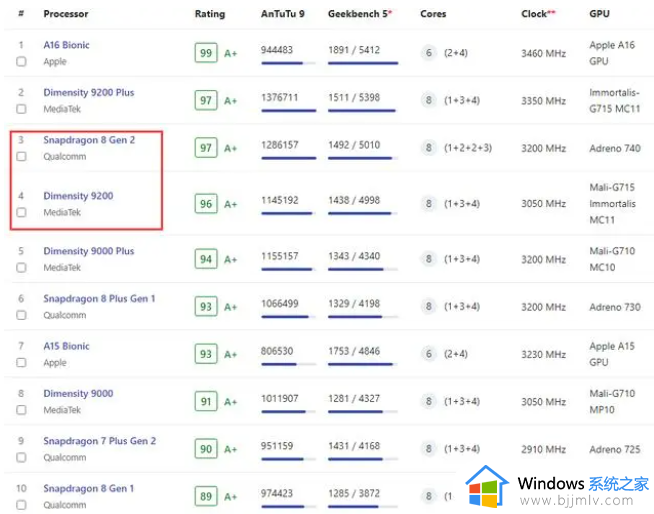Select the Adreno 730 GPU cell
Viewport: 654px width, 514px height.
[615, 307]
